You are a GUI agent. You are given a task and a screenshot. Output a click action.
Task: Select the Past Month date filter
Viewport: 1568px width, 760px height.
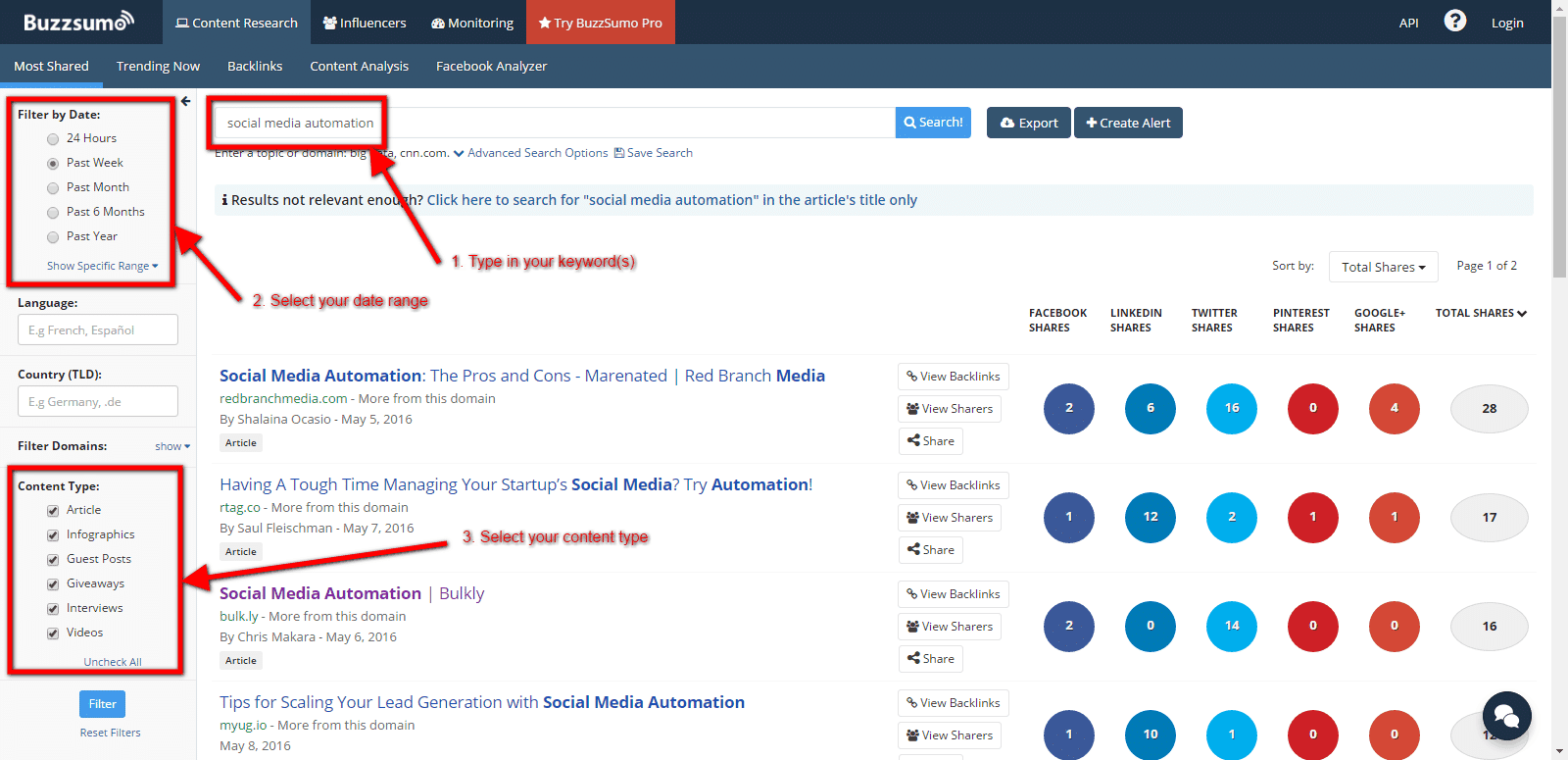pyautogui.click(x=53, y=188)
